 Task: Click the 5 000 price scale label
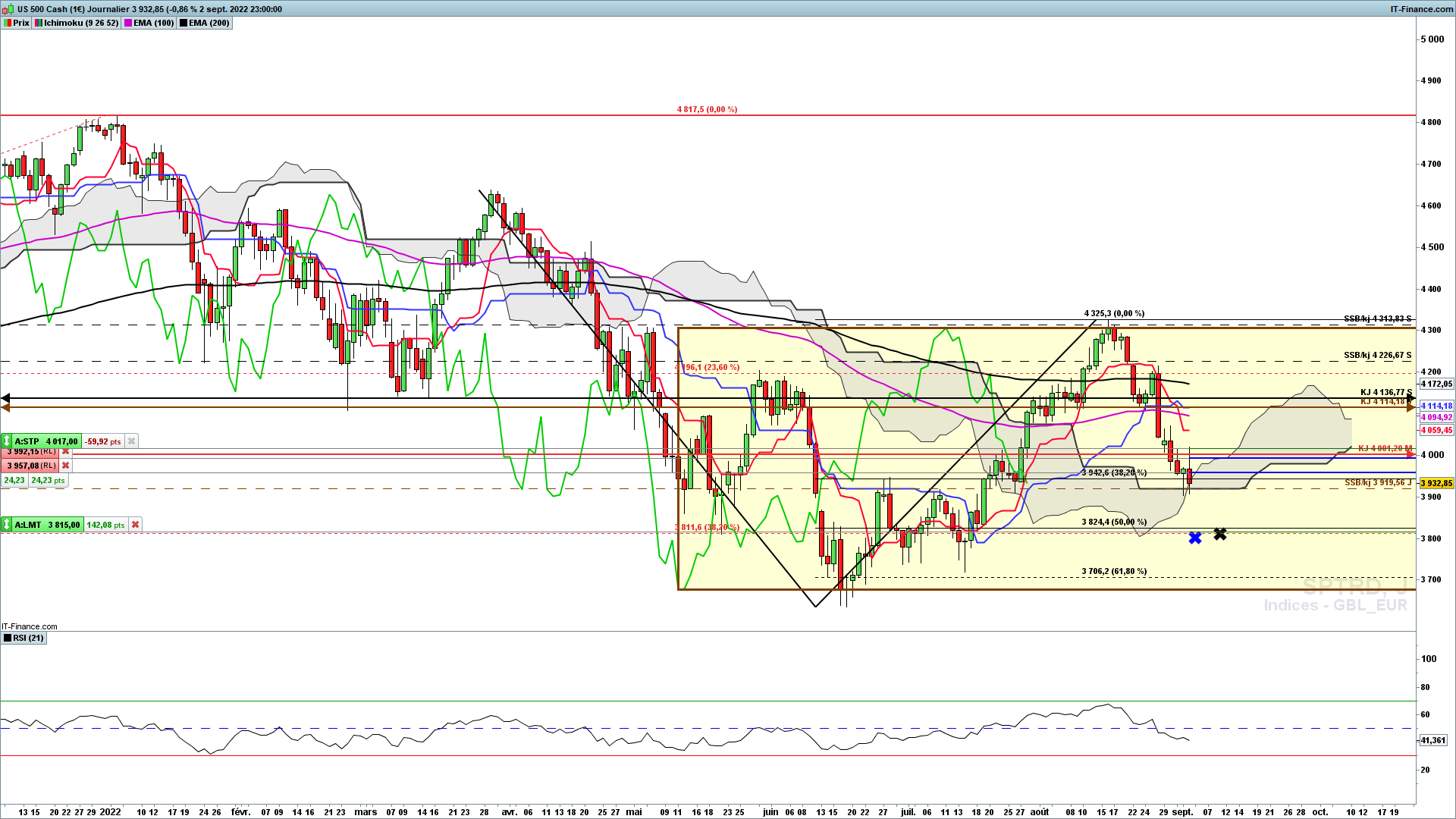(x=1432, y=39)
